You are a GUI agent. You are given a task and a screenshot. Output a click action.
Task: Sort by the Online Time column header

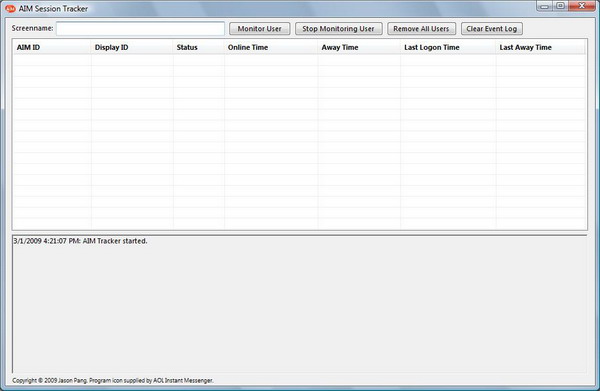(x=271, y=47)
